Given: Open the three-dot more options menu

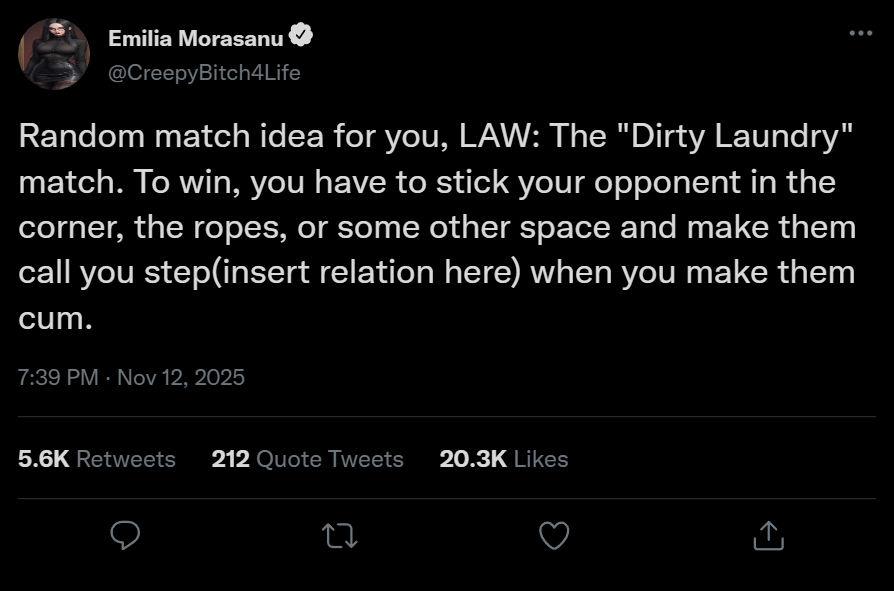Looking at the screenshot, I should click(860, 34).
